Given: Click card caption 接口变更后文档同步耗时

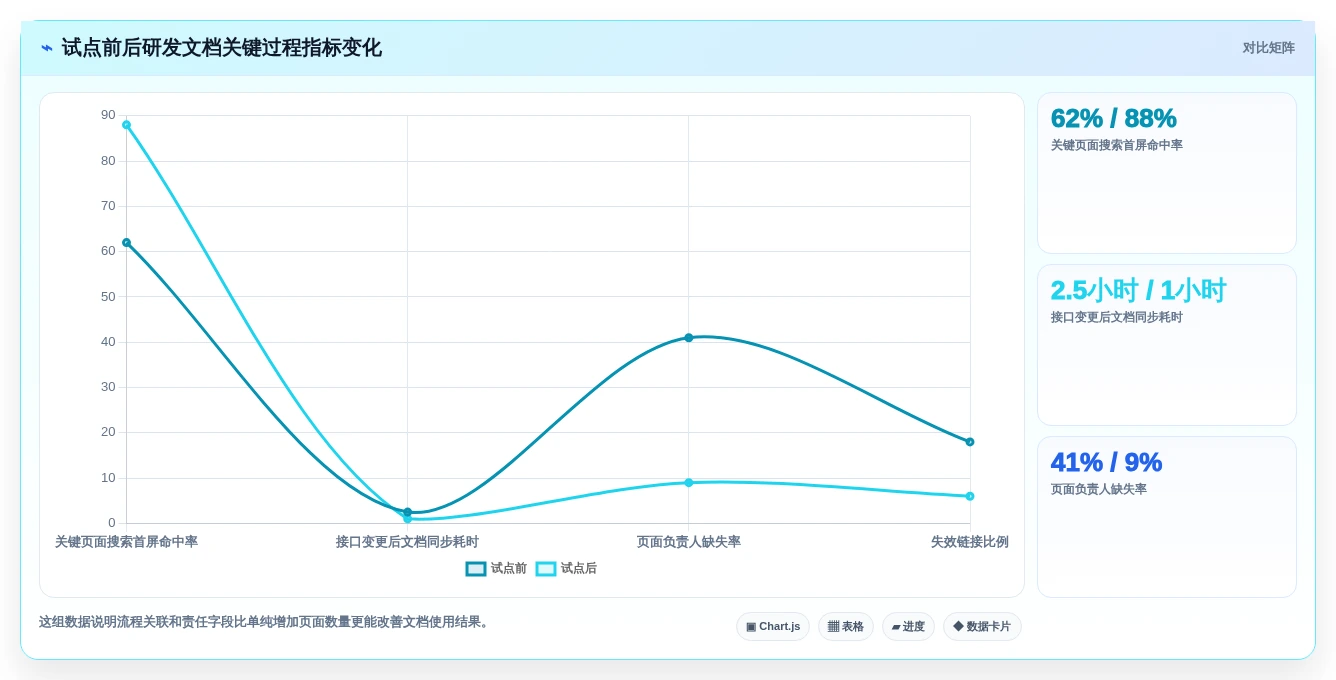Looking at the screenshot, I should [1116, 317].
